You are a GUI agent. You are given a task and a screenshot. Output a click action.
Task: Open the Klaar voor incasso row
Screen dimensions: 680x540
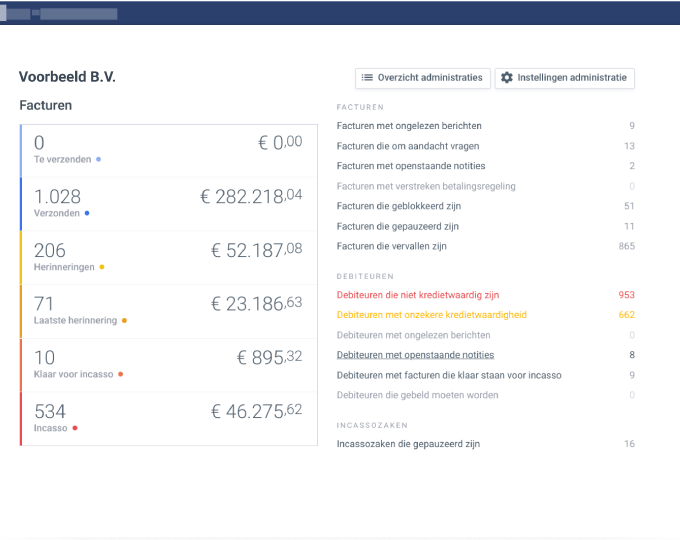(x=169, y=365)
